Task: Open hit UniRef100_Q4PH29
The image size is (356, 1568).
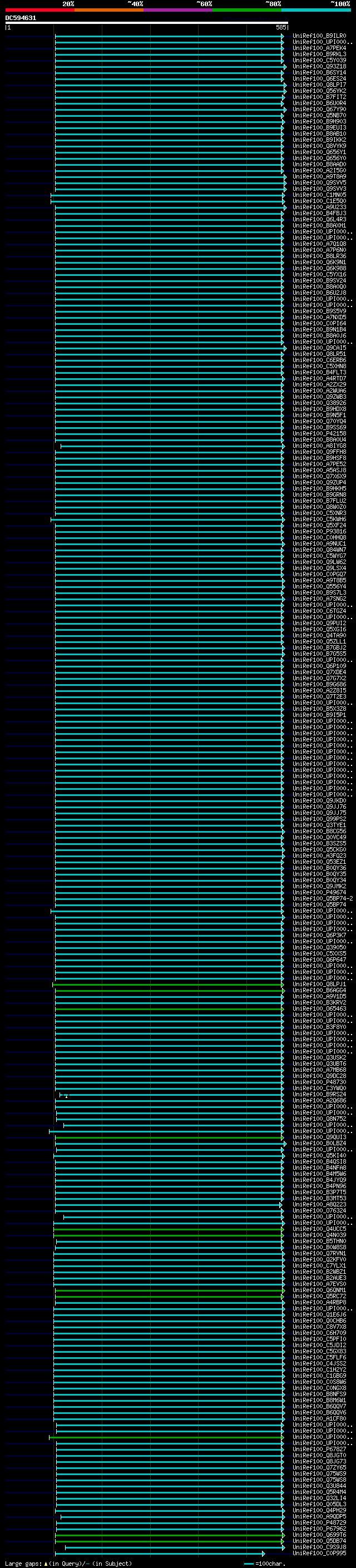Action: [x=319, y=1510]
